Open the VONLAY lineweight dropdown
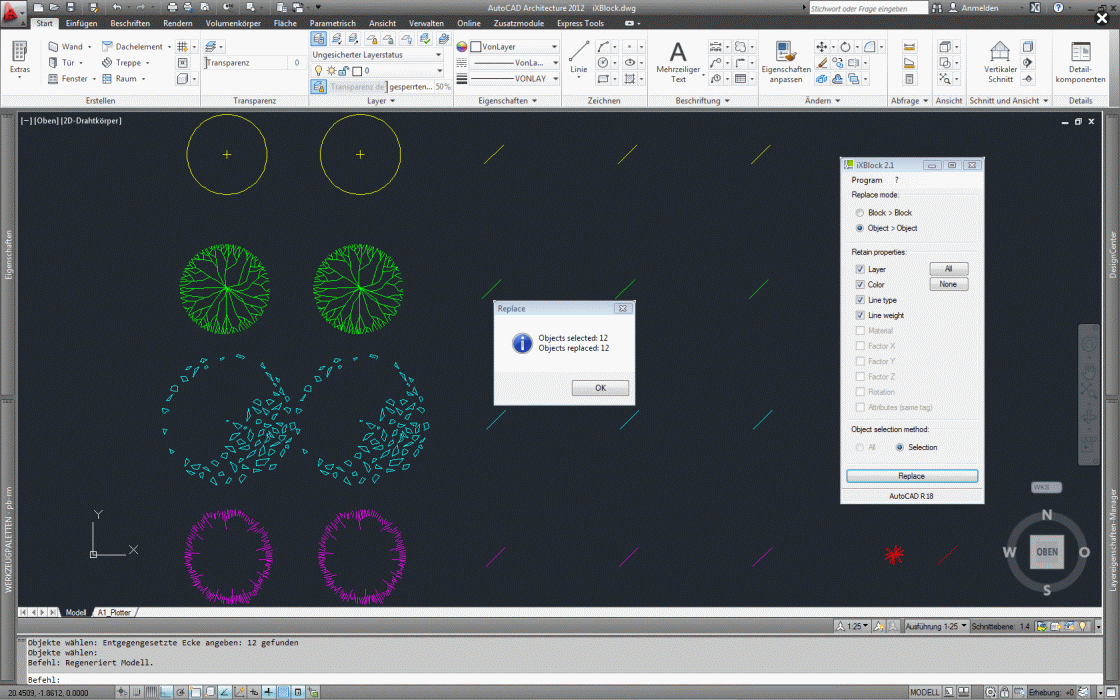 pyautogui.click(x=514, y=79)
